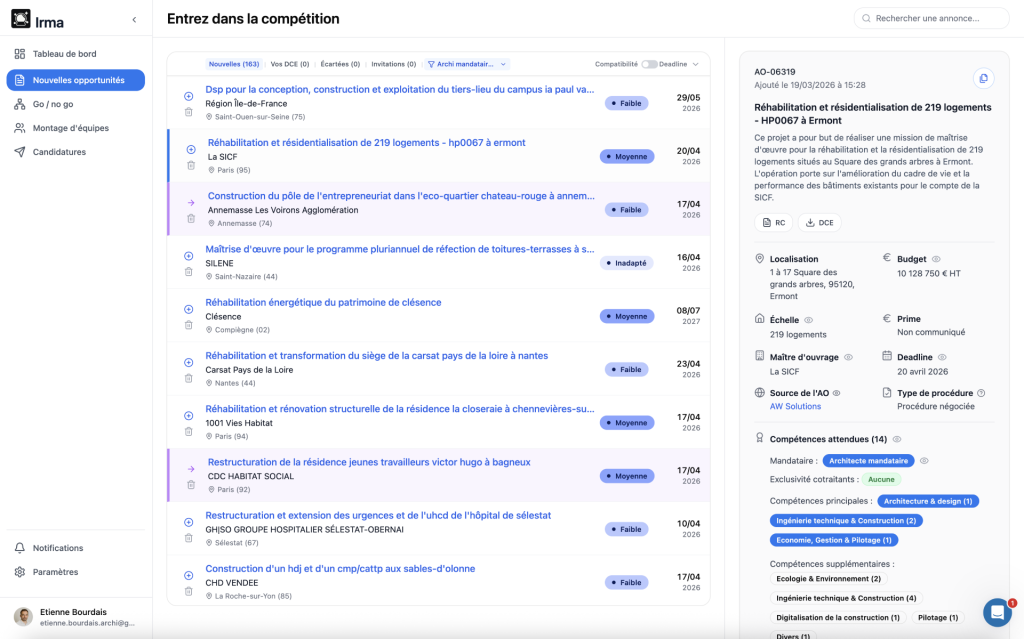Click the Architecte mandataire tag
Screen dimensions: 1024x639
click(x=869, y=461)
